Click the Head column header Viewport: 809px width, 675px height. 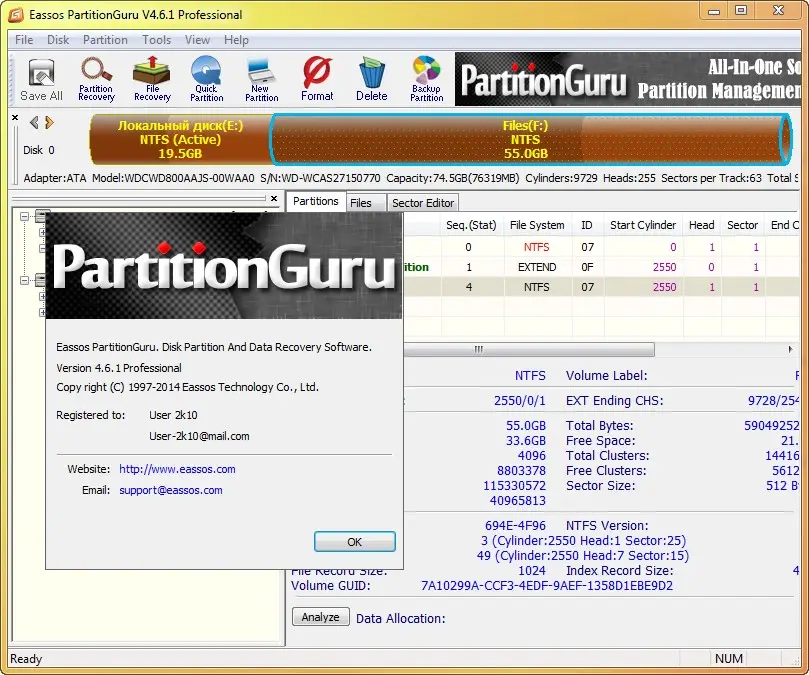pyautogui.click(x=702, y=225)
